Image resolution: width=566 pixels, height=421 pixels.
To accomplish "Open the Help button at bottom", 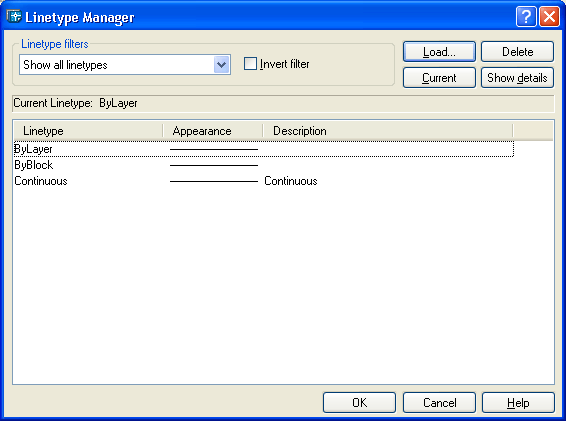I will (518, 402).
